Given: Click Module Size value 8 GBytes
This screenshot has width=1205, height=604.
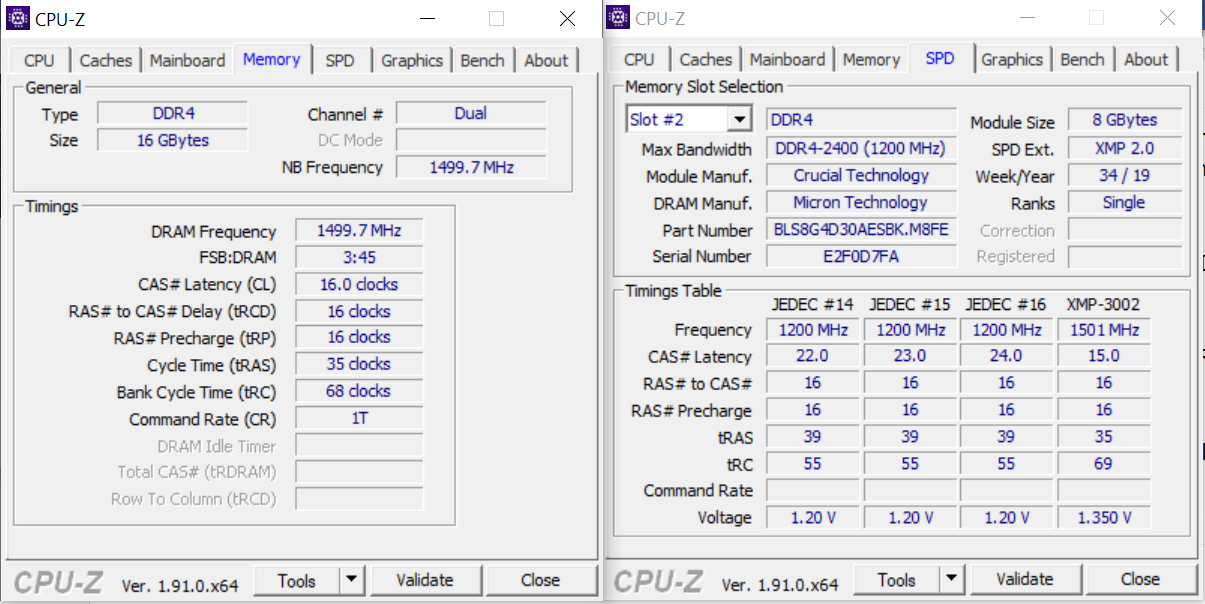Looking at the screenshot, I should 1124,120.
